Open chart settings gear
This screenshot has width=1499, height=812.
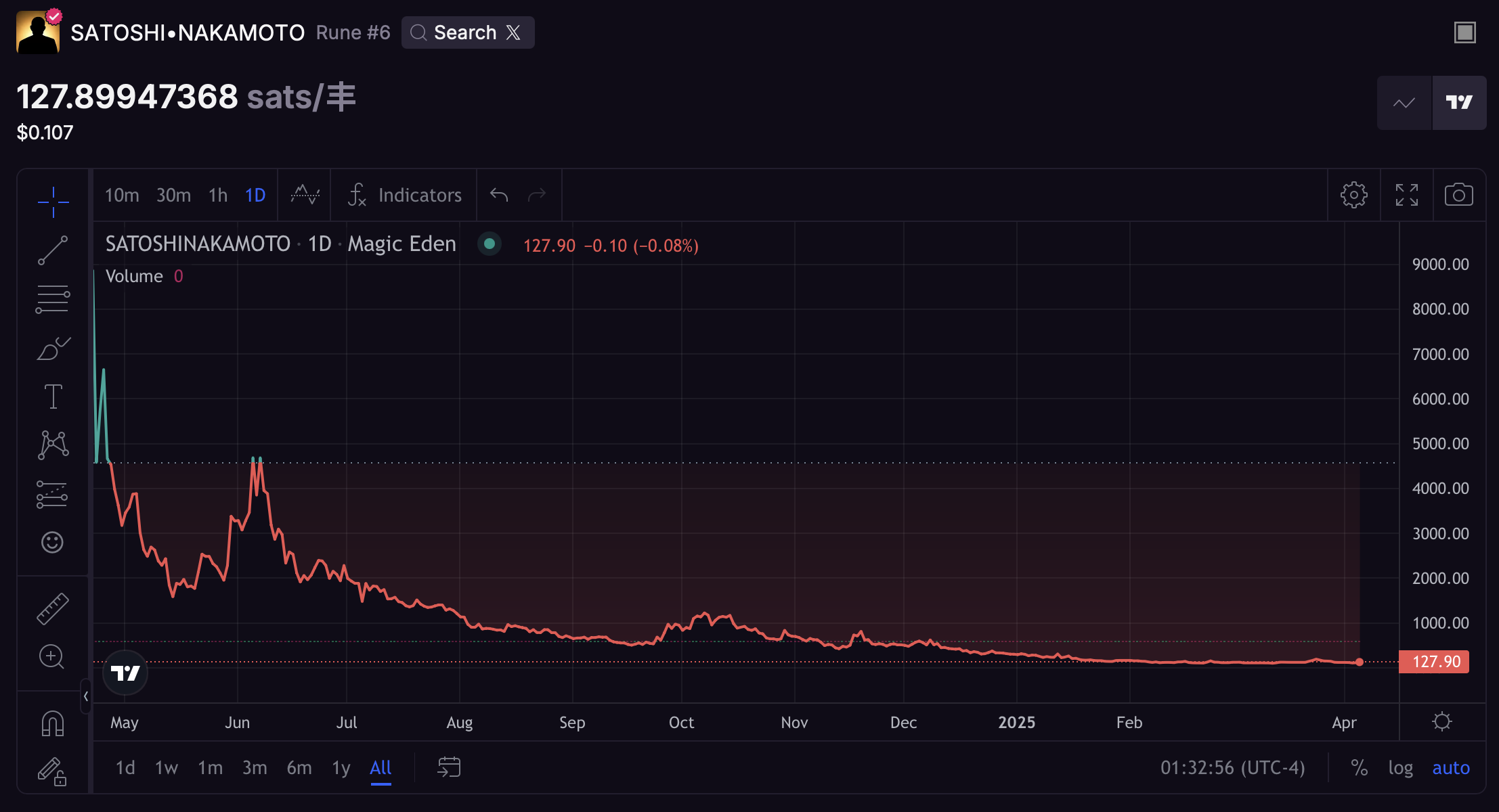point(1353,195)
